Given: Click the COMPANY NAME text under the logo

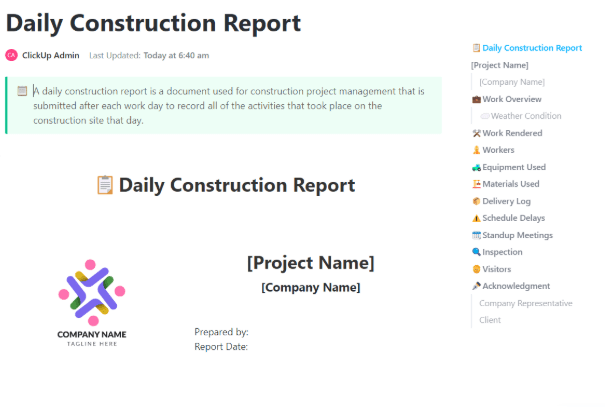Looking at the screenshot, I should 92,334.
